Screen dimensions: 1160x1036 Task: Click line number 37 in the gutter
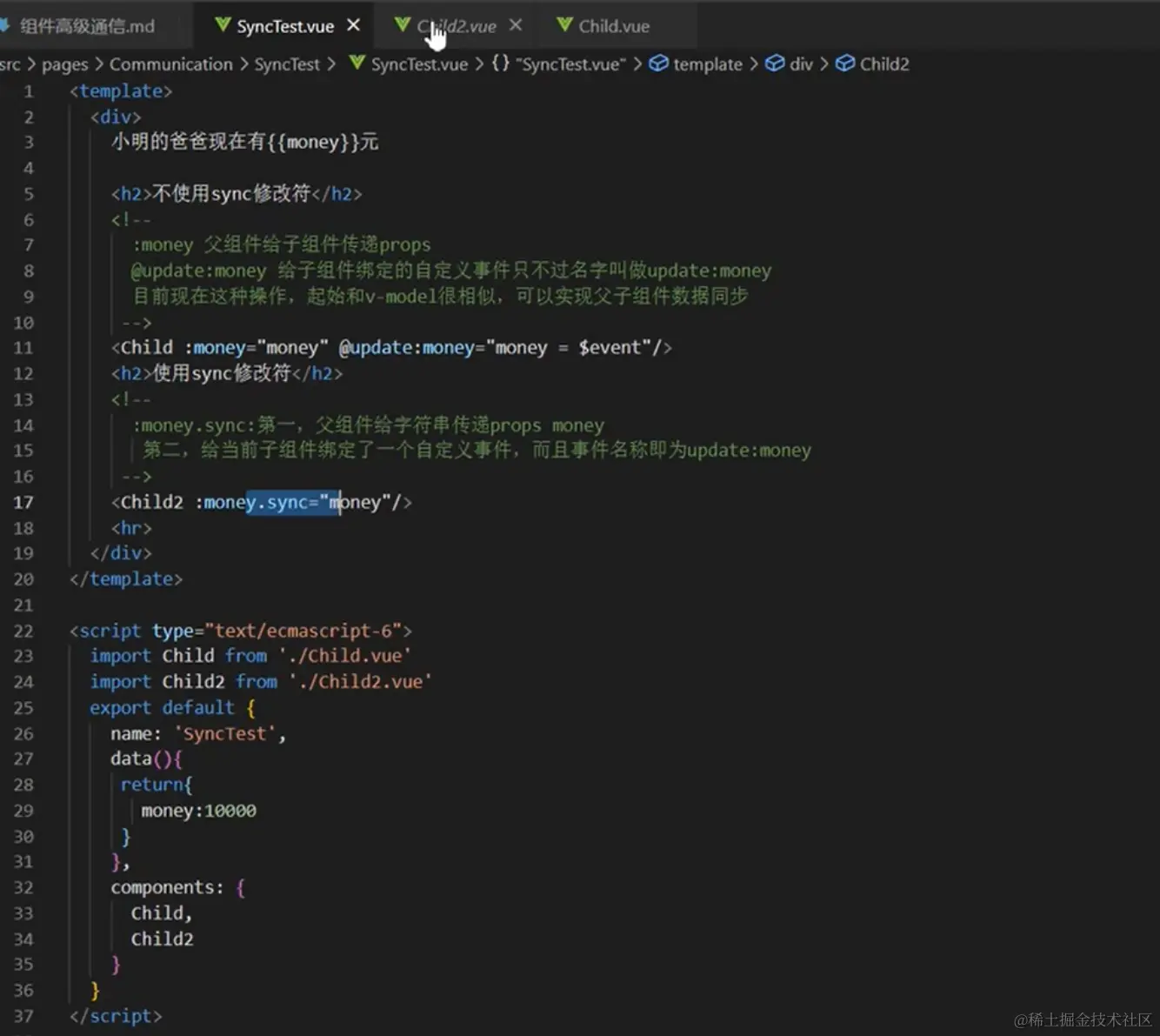point(23,1016)
